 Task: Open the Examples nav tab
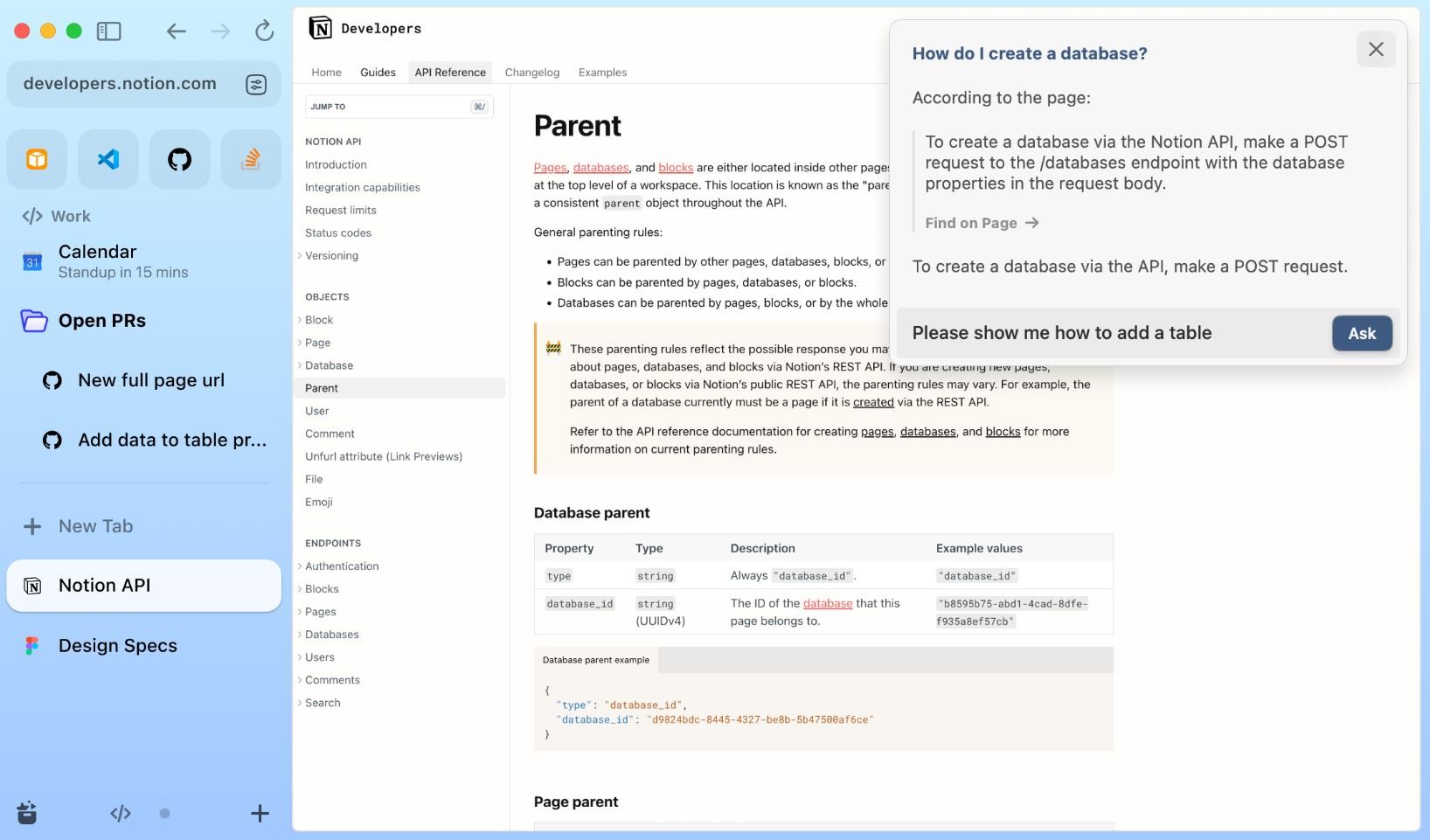[602, 73]
